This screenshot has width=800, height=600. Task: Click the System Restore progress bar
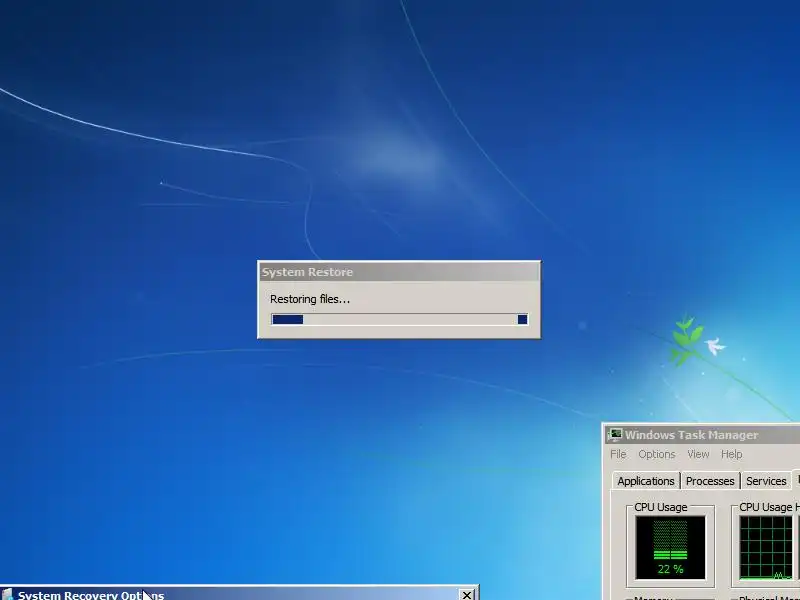tap(399, 319)
